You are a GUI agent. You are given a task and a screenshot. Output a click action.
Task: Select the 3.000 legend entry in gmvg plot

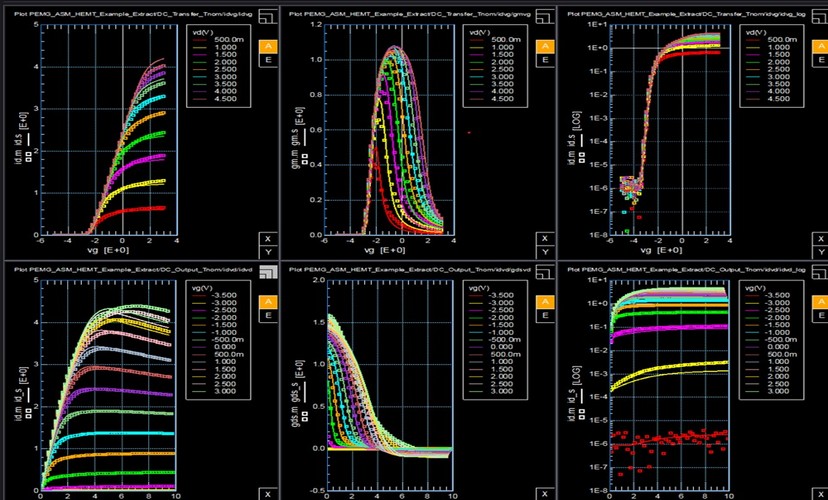[x=494, y=77]
